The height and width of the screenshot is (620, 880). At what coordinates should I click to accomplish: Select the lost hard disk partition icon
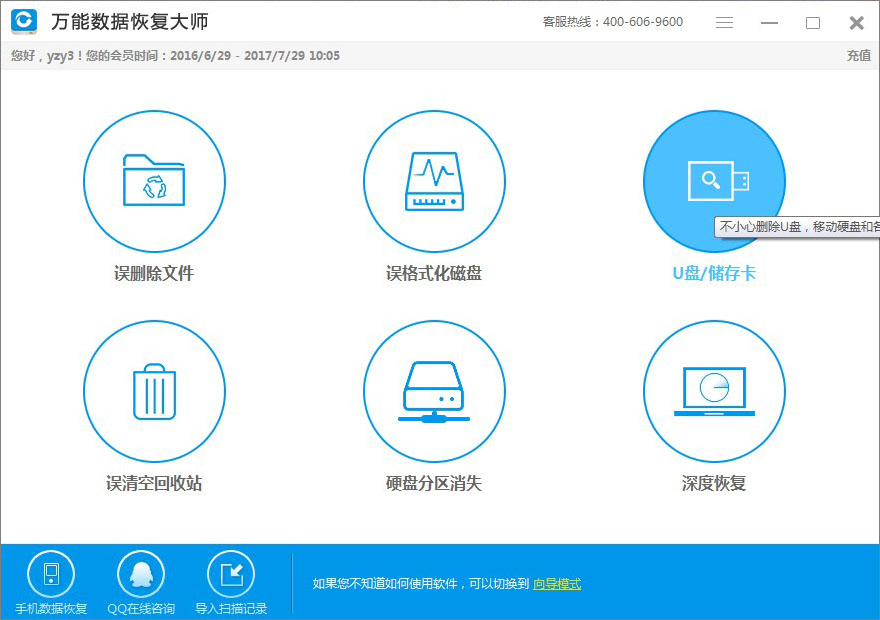point(434,391)
